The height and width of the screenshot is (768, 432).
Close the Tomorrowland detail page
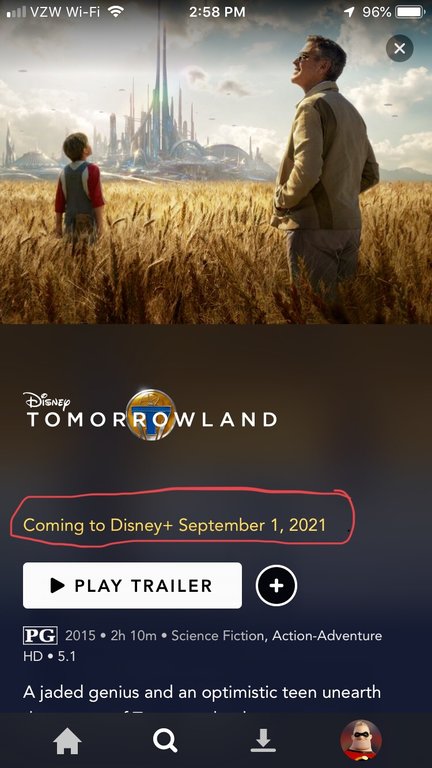pos(399,48)
